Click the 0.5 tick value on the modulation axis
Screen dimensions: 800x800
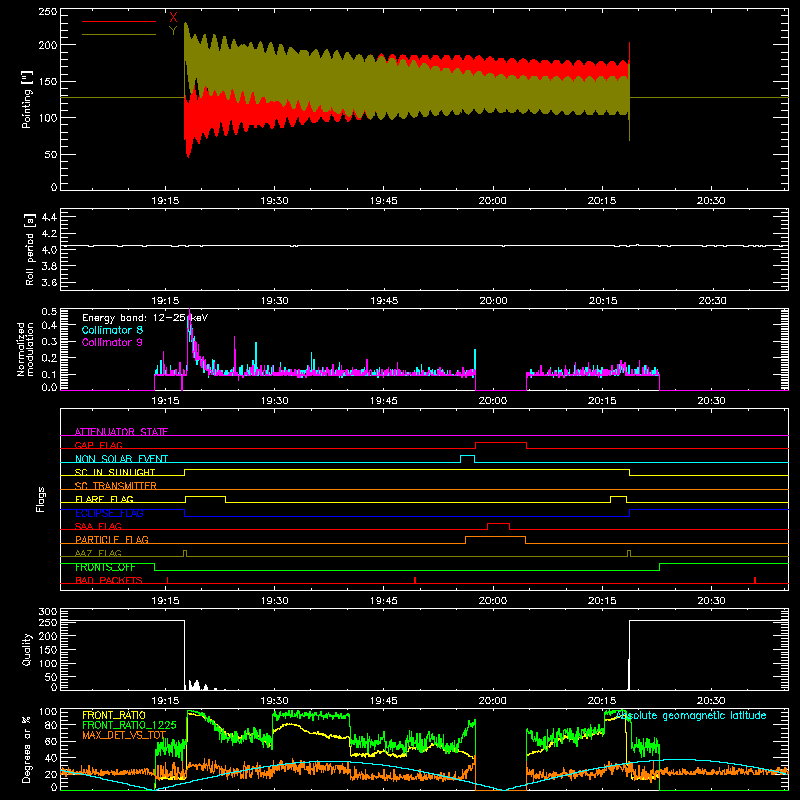tap(49, 311)
